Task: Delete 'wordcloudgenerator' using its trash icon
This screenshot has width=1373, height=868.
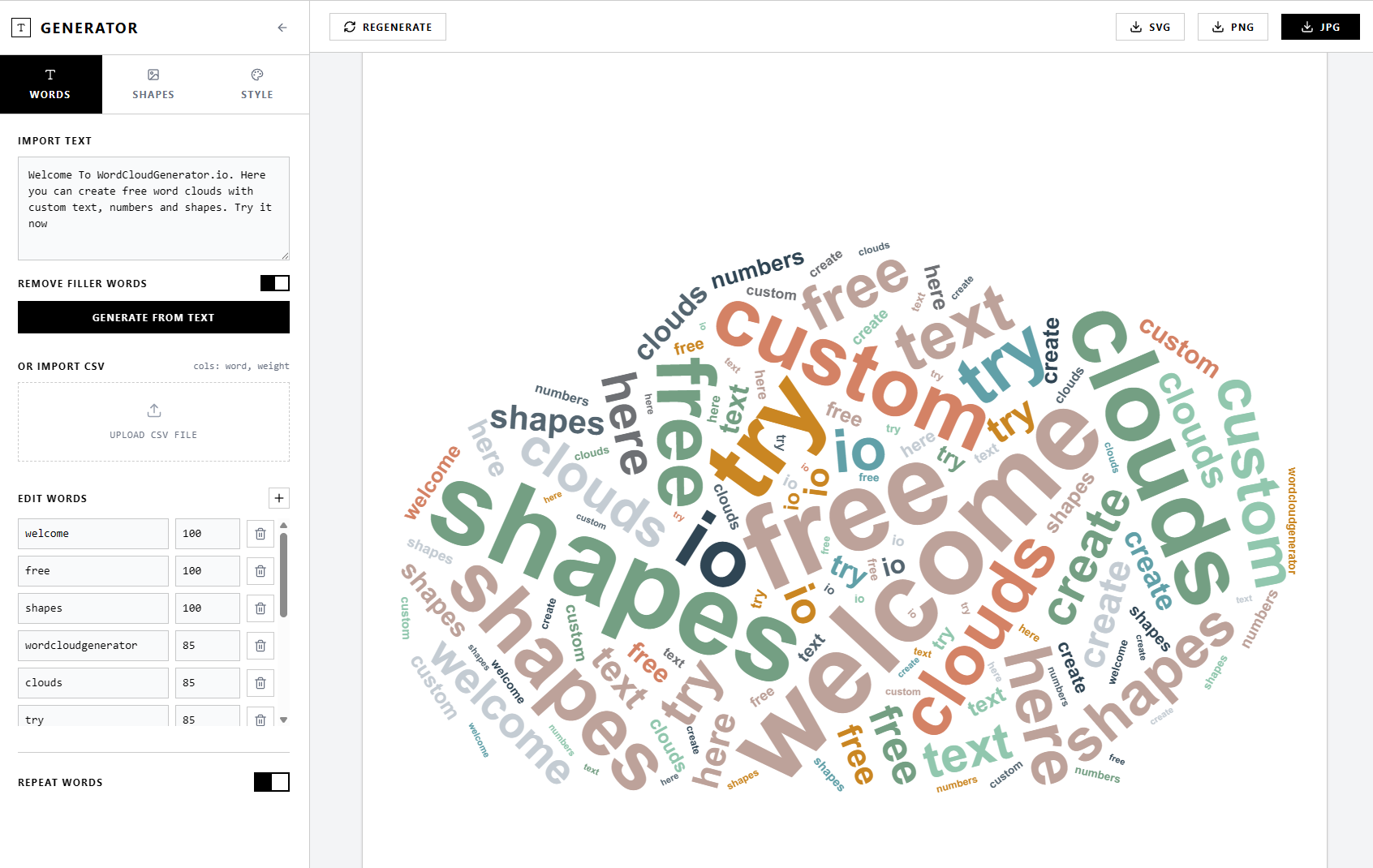Action: click(260, 646)
